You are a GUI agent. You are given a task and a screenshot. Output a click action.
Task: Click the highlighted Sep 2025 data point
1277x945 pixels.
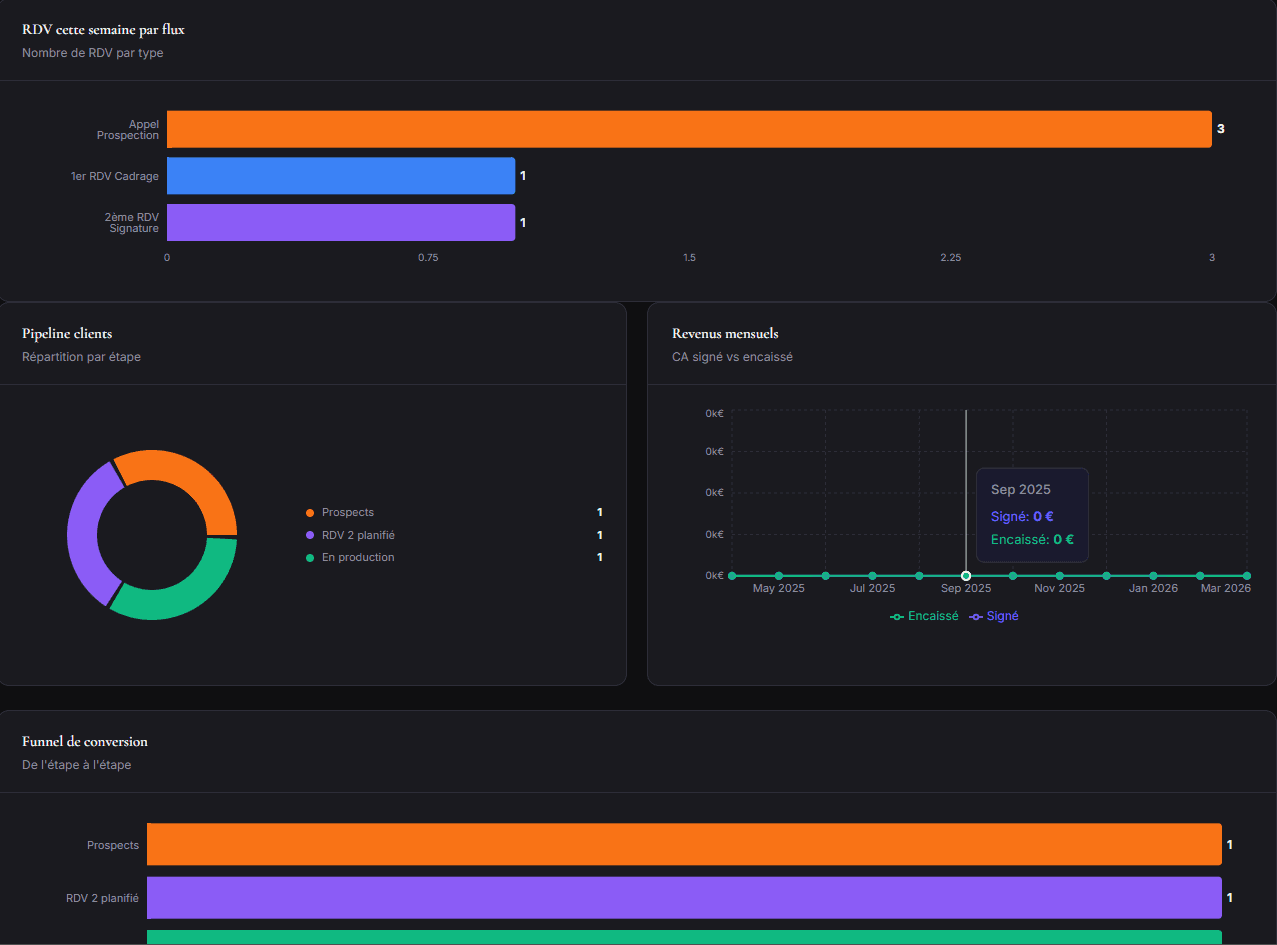tap(965, 575)
